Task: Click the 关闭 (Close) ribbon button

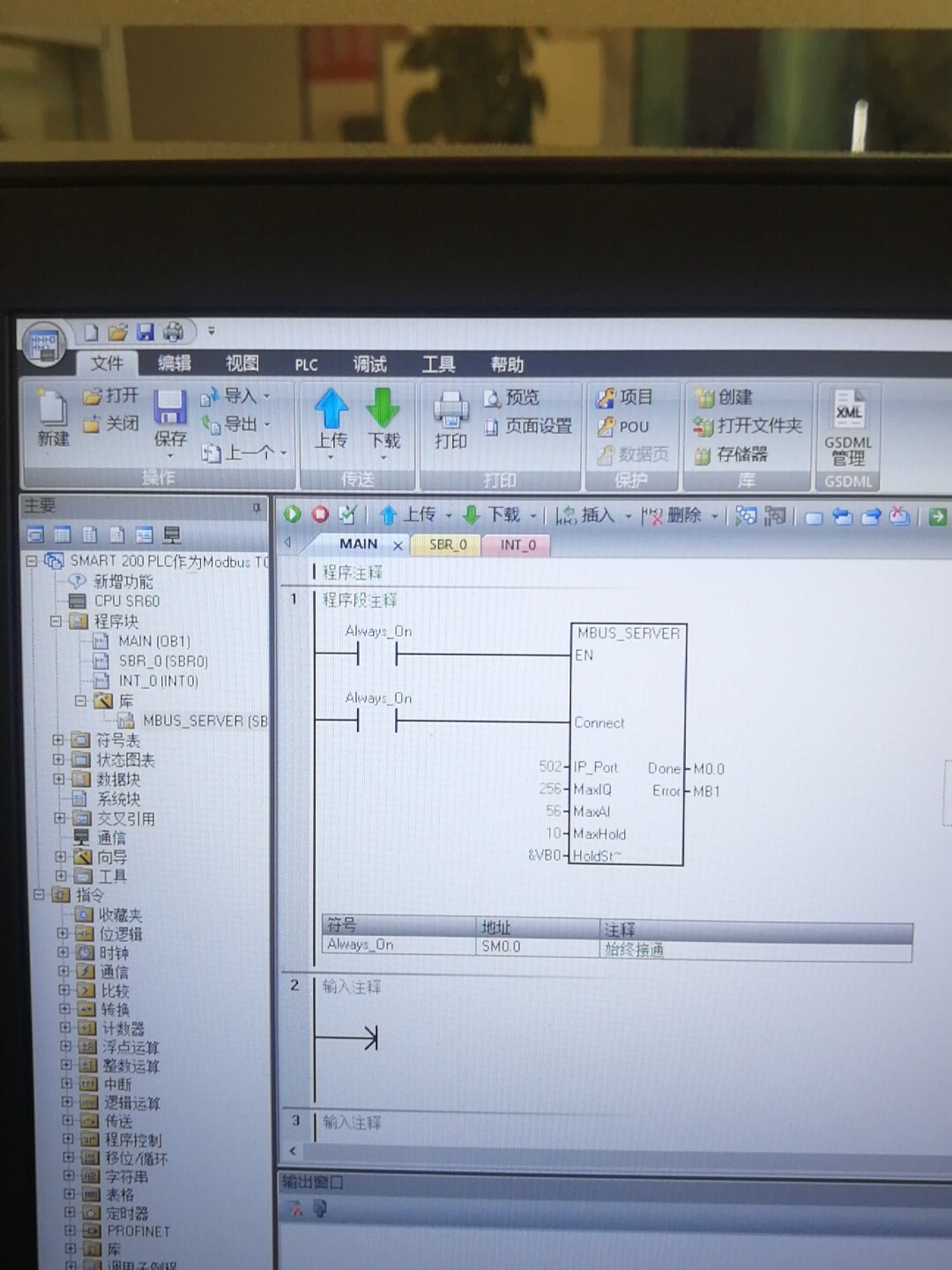Action: [111, 424]
